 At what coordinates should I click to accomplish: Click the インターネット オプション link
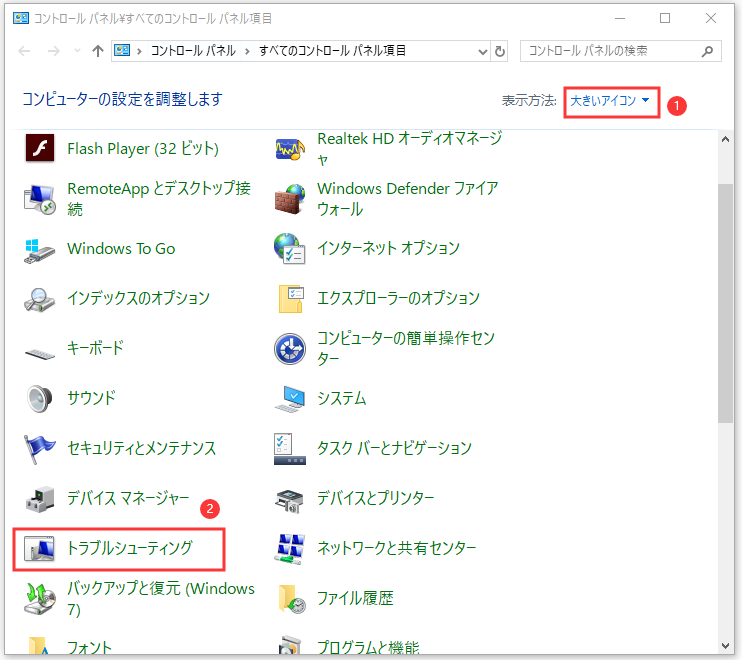click(388, 248)
